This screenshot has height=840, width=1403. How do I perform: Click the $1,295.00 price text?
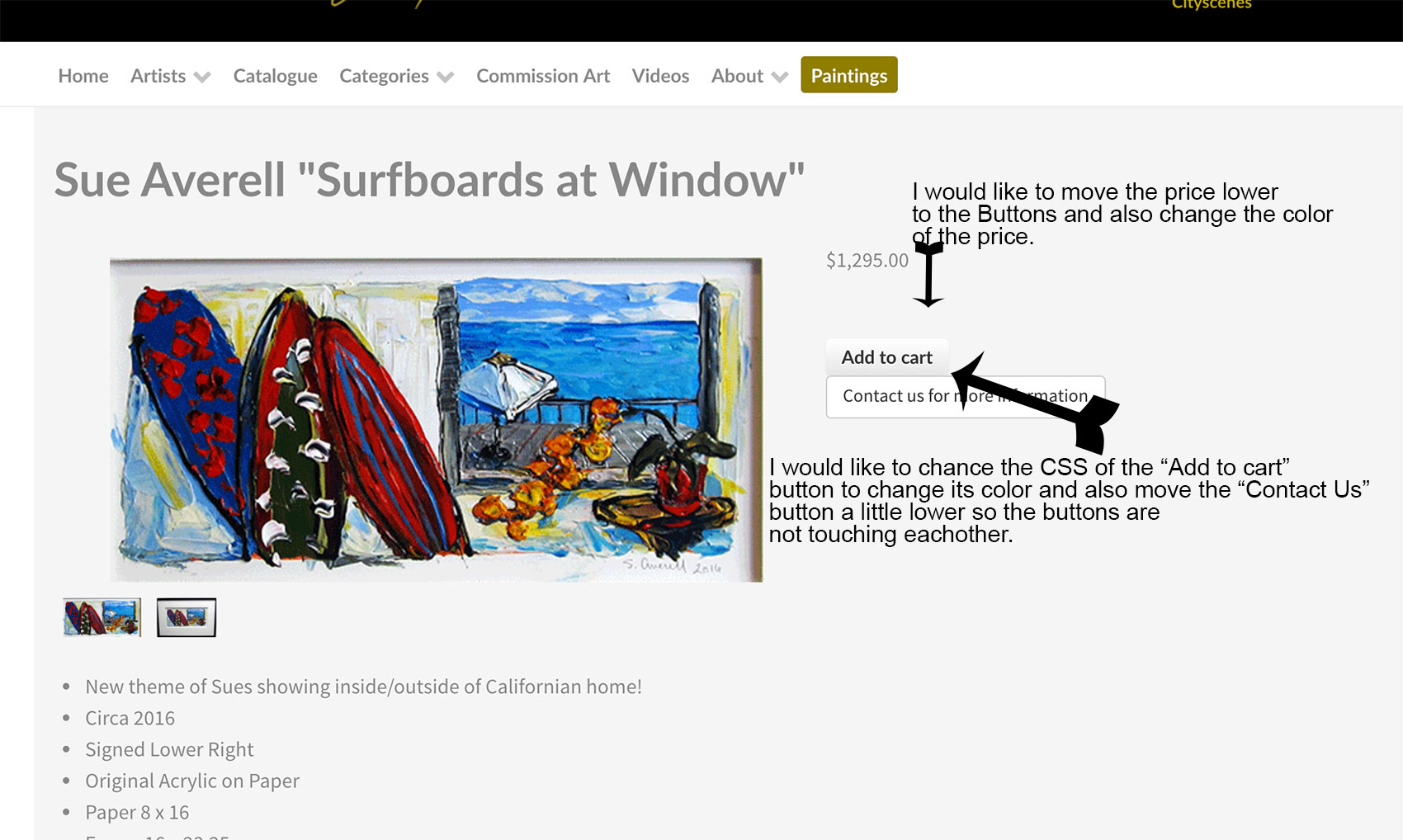[x=867, y=261]
